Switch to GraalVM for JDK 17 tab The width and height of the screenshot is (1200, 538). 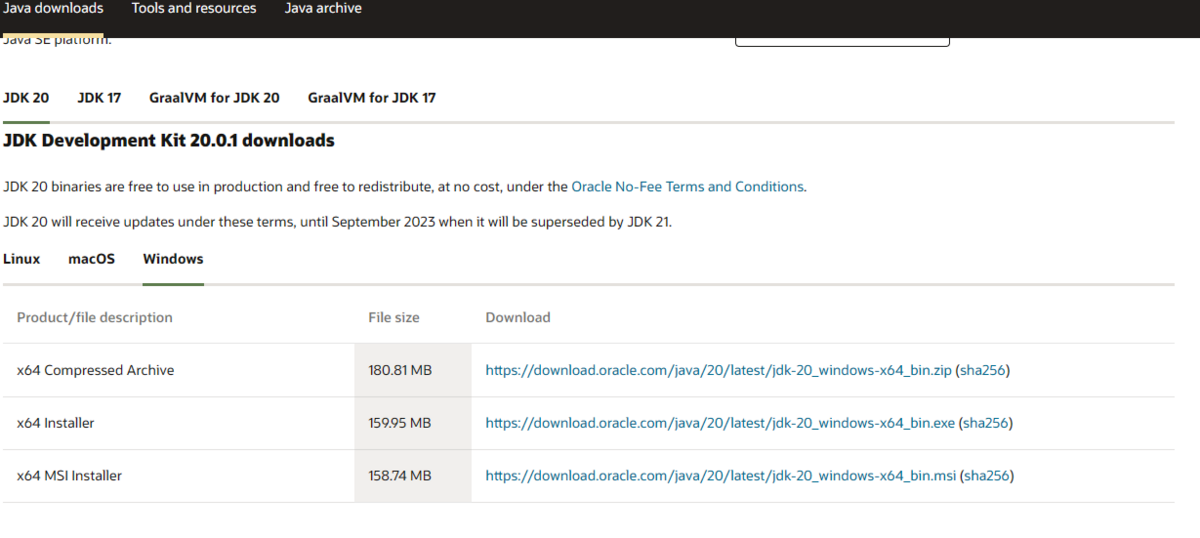tap(372, 98)
